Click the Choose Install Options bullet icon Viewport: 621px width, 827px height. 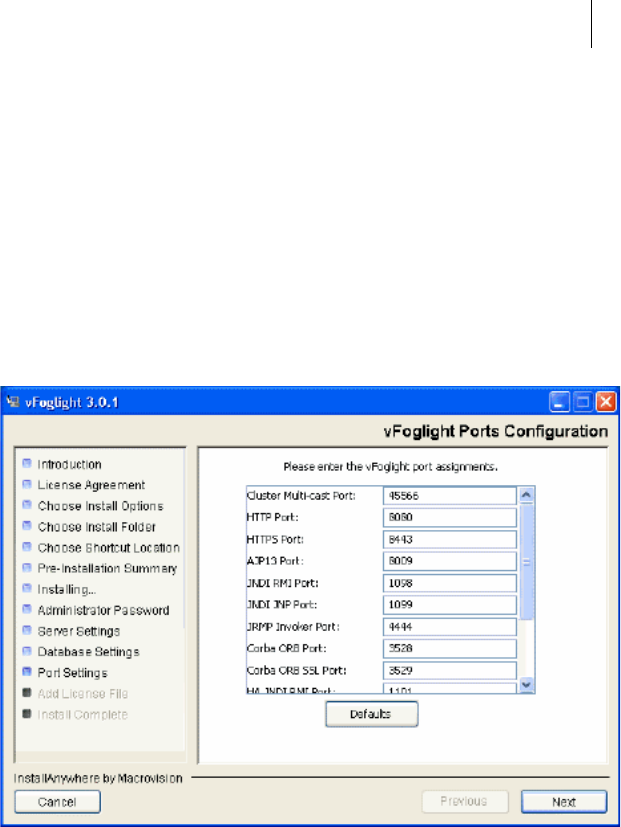pos(27,505)
